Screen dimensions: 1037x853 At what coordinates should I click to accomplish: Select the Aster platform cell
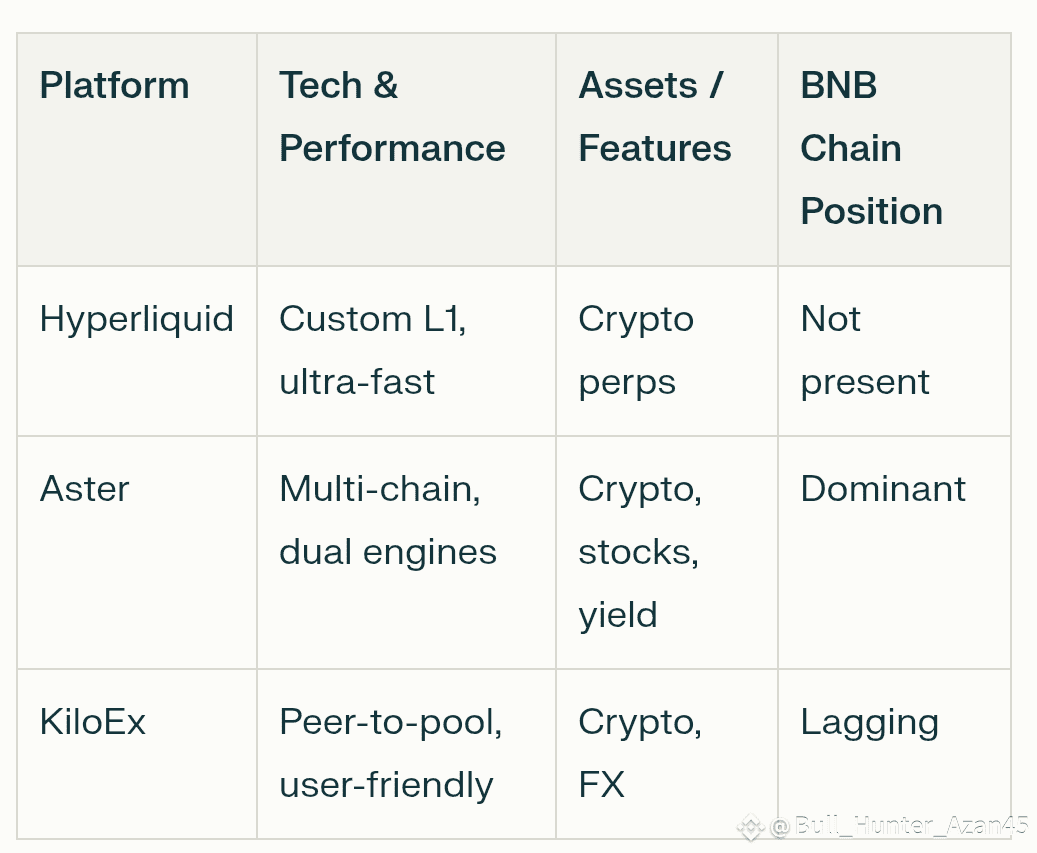tap(84, 489)
